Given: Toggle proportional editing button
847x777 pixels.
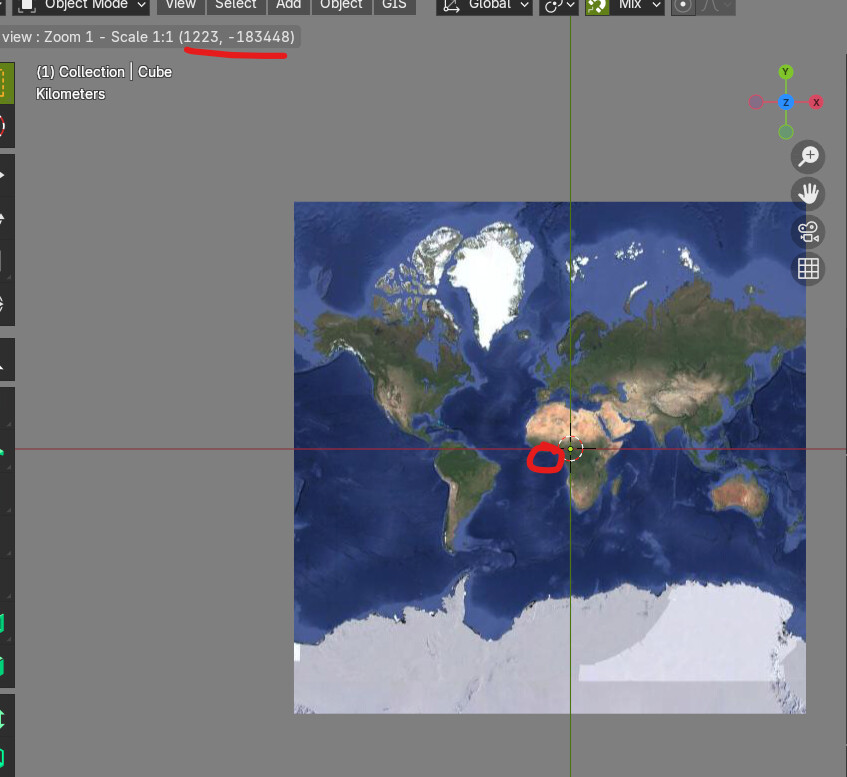Looking at the screenshot, I should tap(683, 5).
